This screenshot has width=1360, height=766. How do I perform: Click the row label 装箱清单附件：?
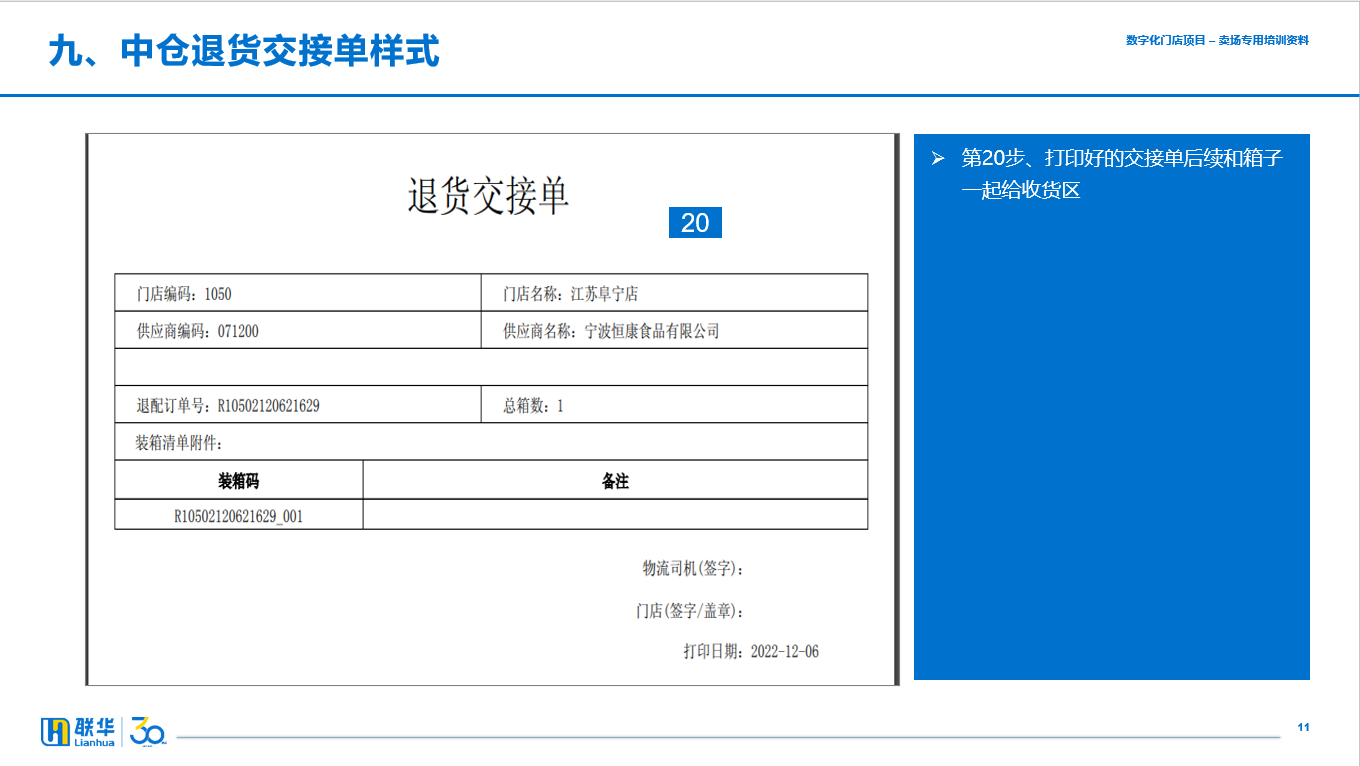(x=179, y=442)
